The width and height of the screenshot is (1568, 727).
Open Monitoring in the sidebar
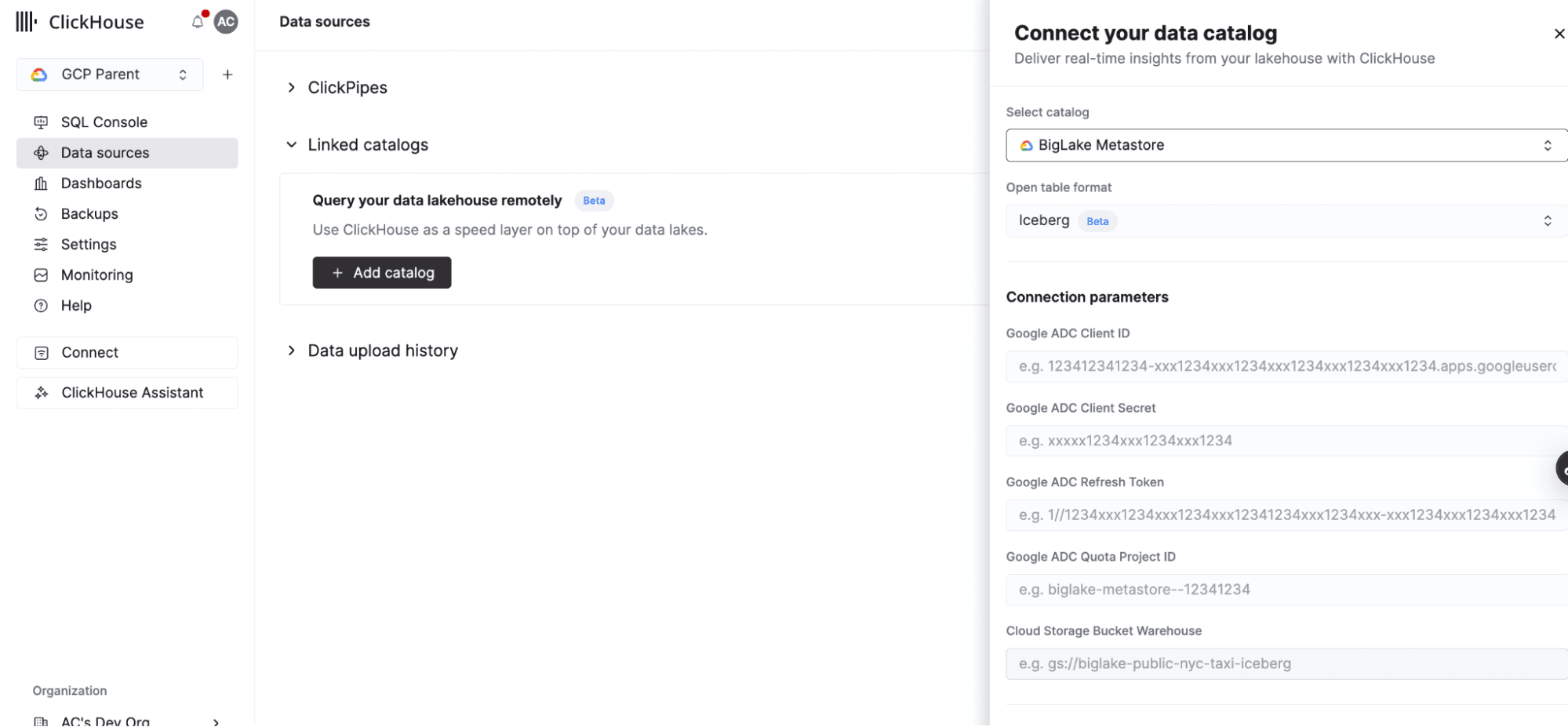click(x=96, y=275)
